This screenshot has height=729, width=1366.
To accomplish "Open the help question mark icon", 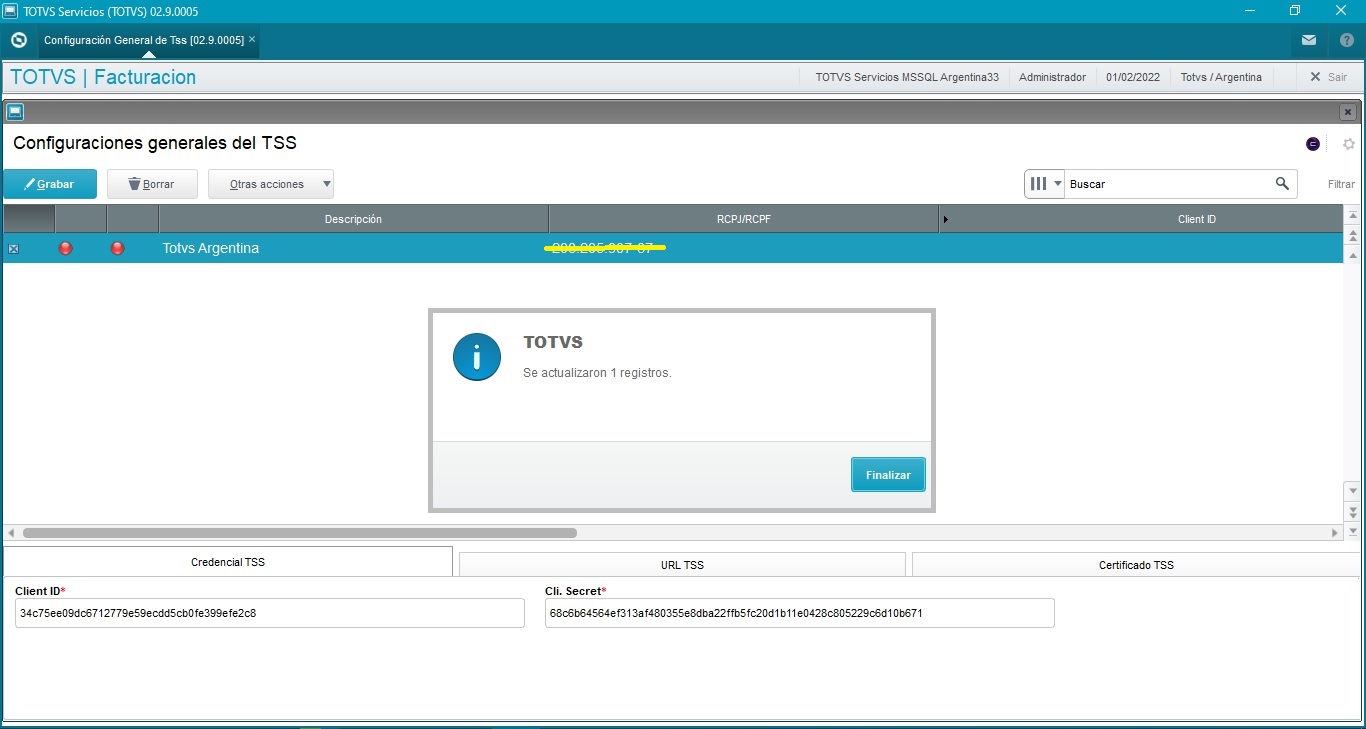I will click(1347, 40).
